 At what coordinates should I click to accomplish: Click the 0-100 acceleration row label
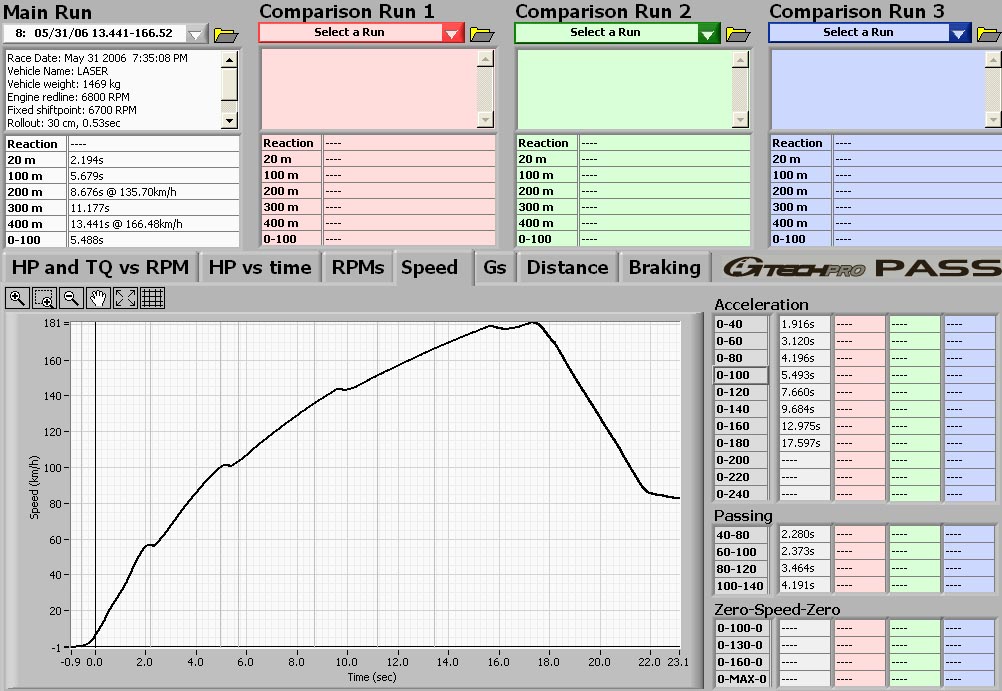coord(740,375)
